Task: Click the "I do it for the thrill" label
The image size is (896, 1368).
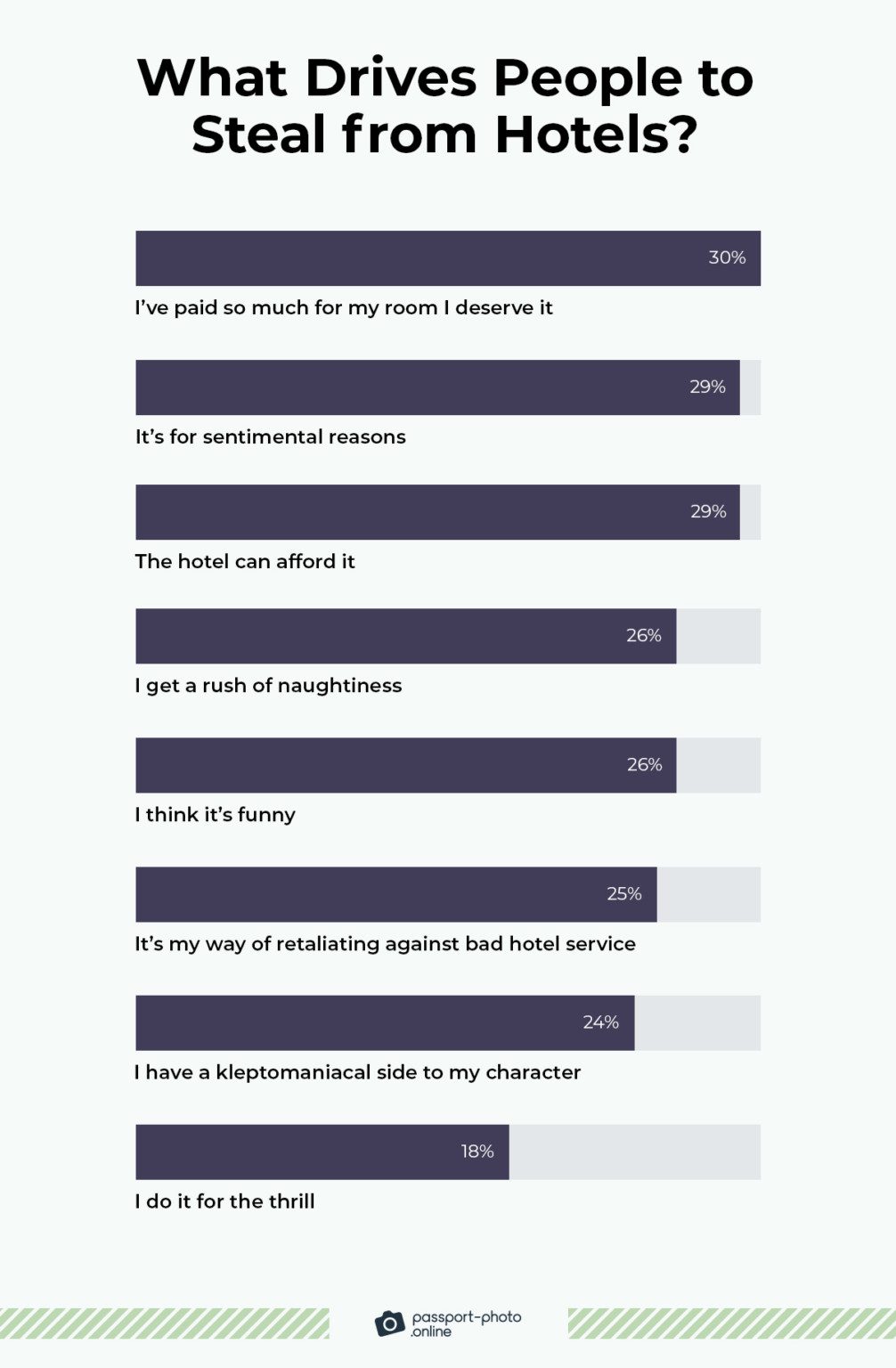Action: 224,1201
